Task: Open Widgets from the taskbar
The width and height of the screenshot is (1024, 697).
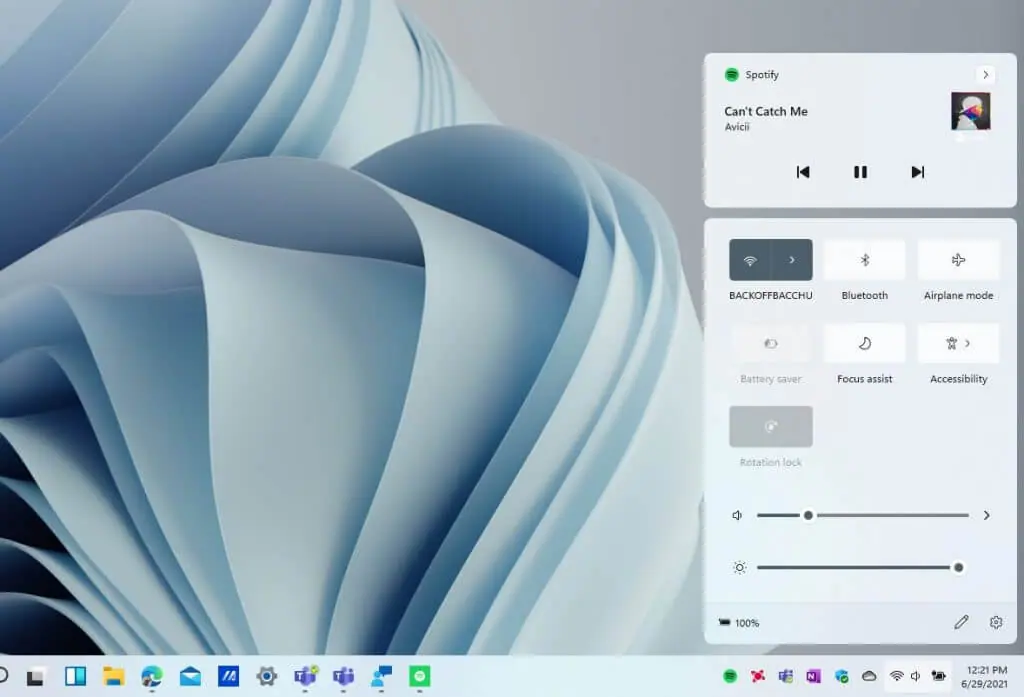Action: click(75, 676)
